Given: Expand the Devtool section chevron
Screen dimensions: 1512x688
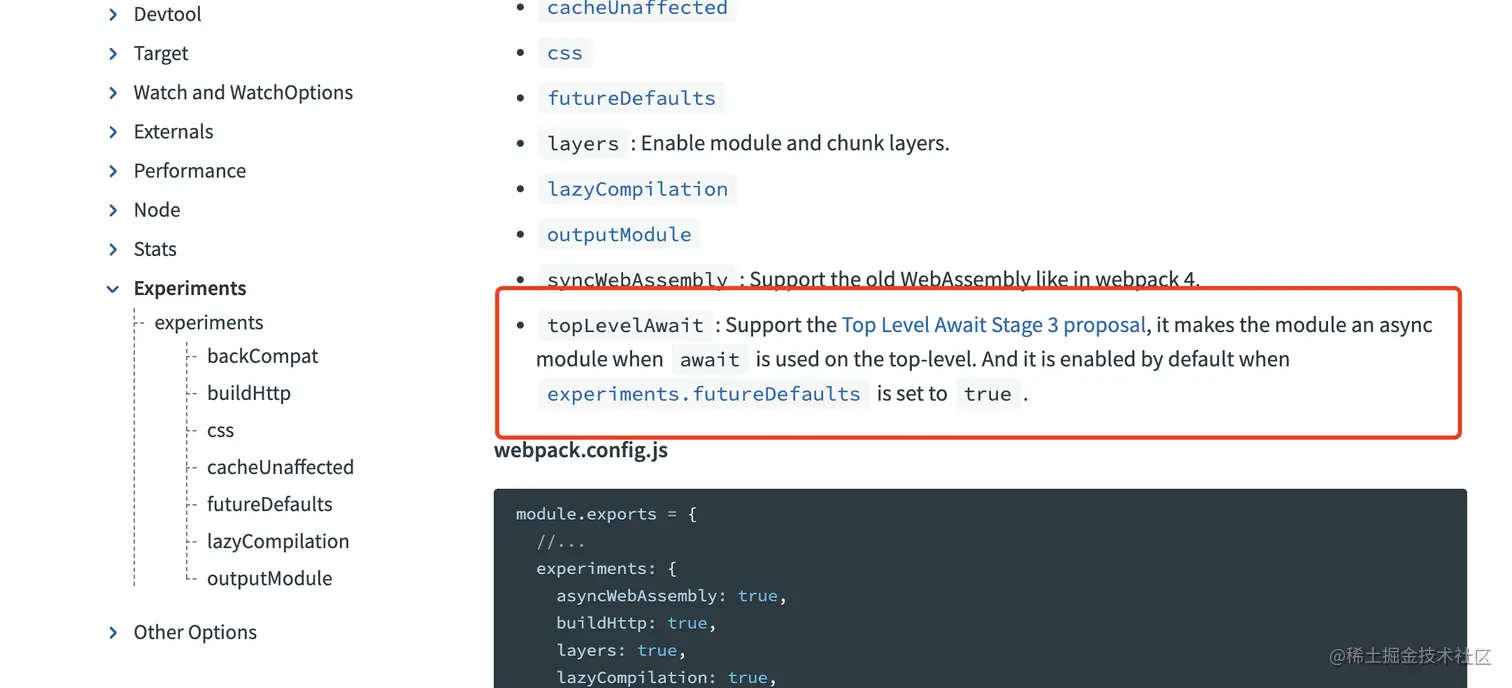Looking at the screenshot, I should [113, 14].
